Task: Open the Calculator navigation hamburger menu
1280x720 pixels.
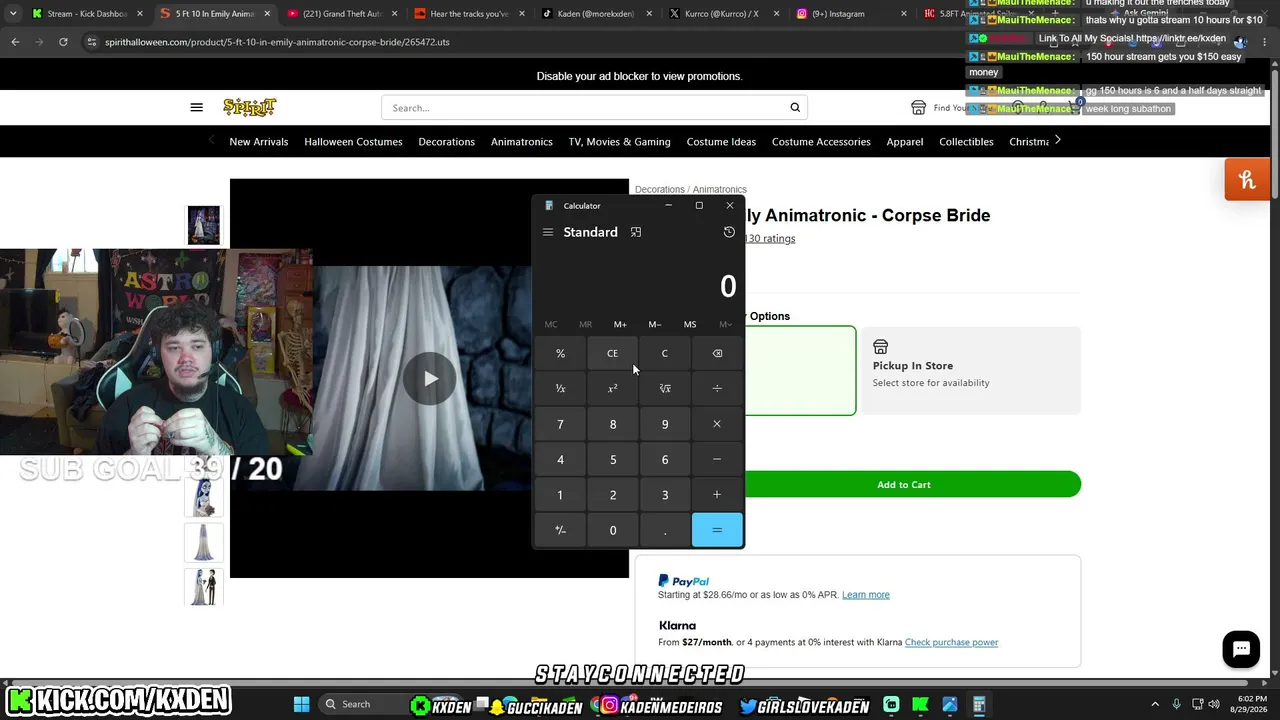Action: click(547, 232)
